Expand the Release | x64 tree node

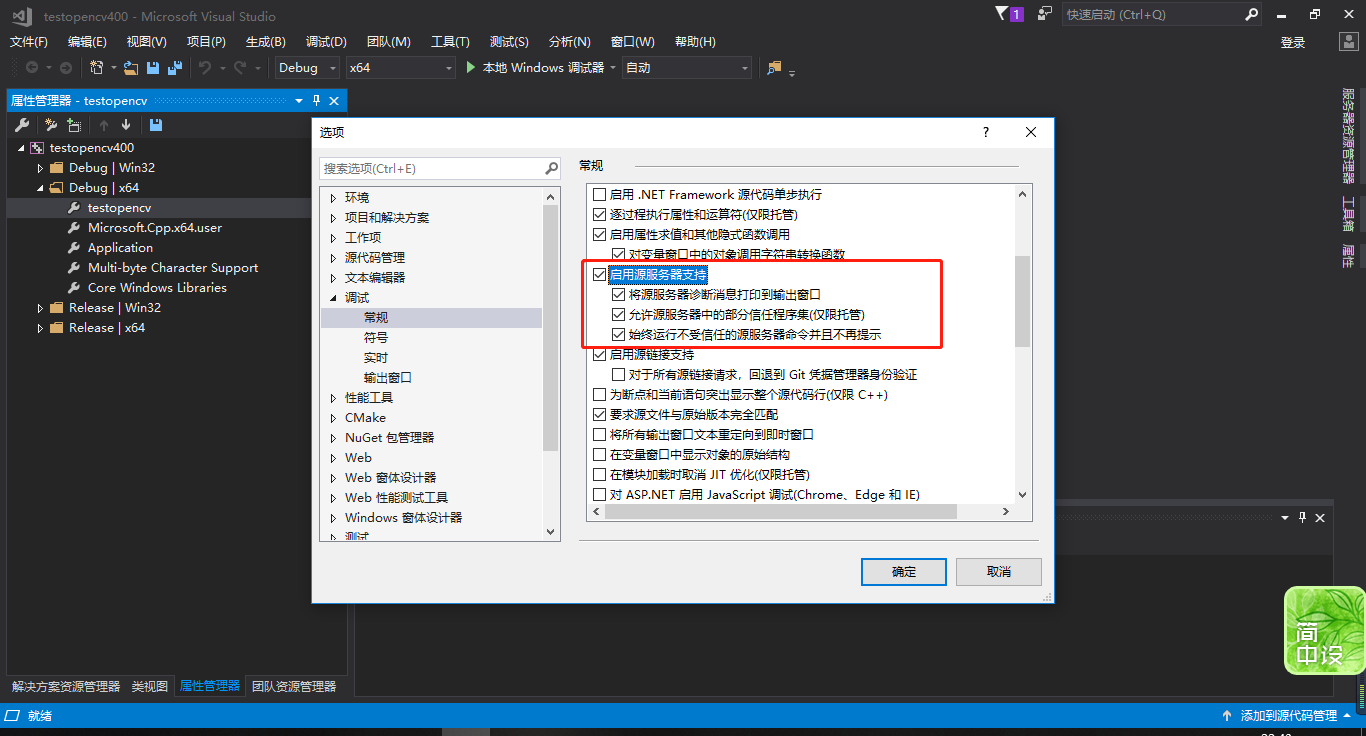[41, 328]
